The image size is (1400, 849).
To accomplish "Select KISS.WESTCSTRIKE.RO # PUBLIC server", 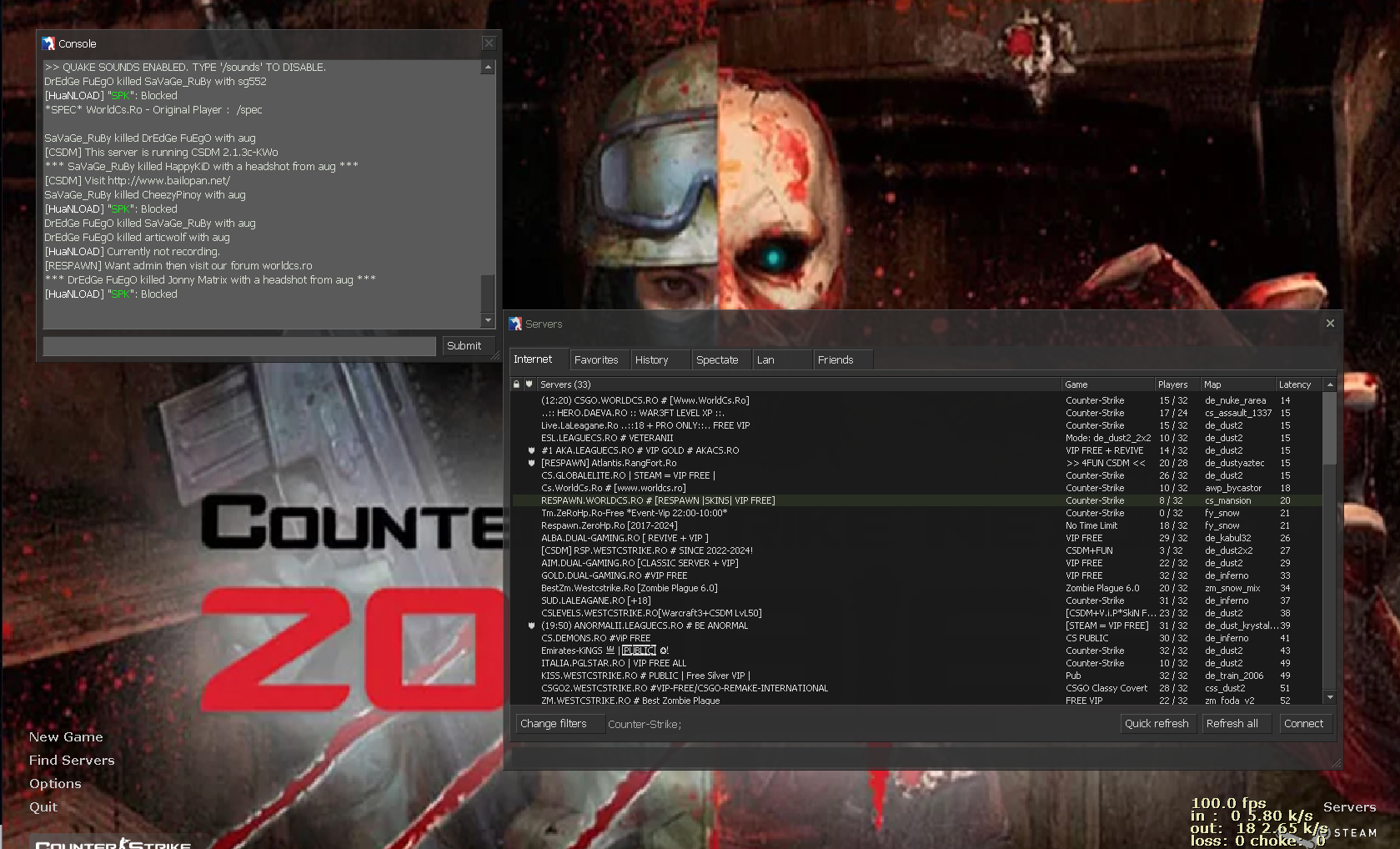I will pyautogui.click(x=916, y=676).
